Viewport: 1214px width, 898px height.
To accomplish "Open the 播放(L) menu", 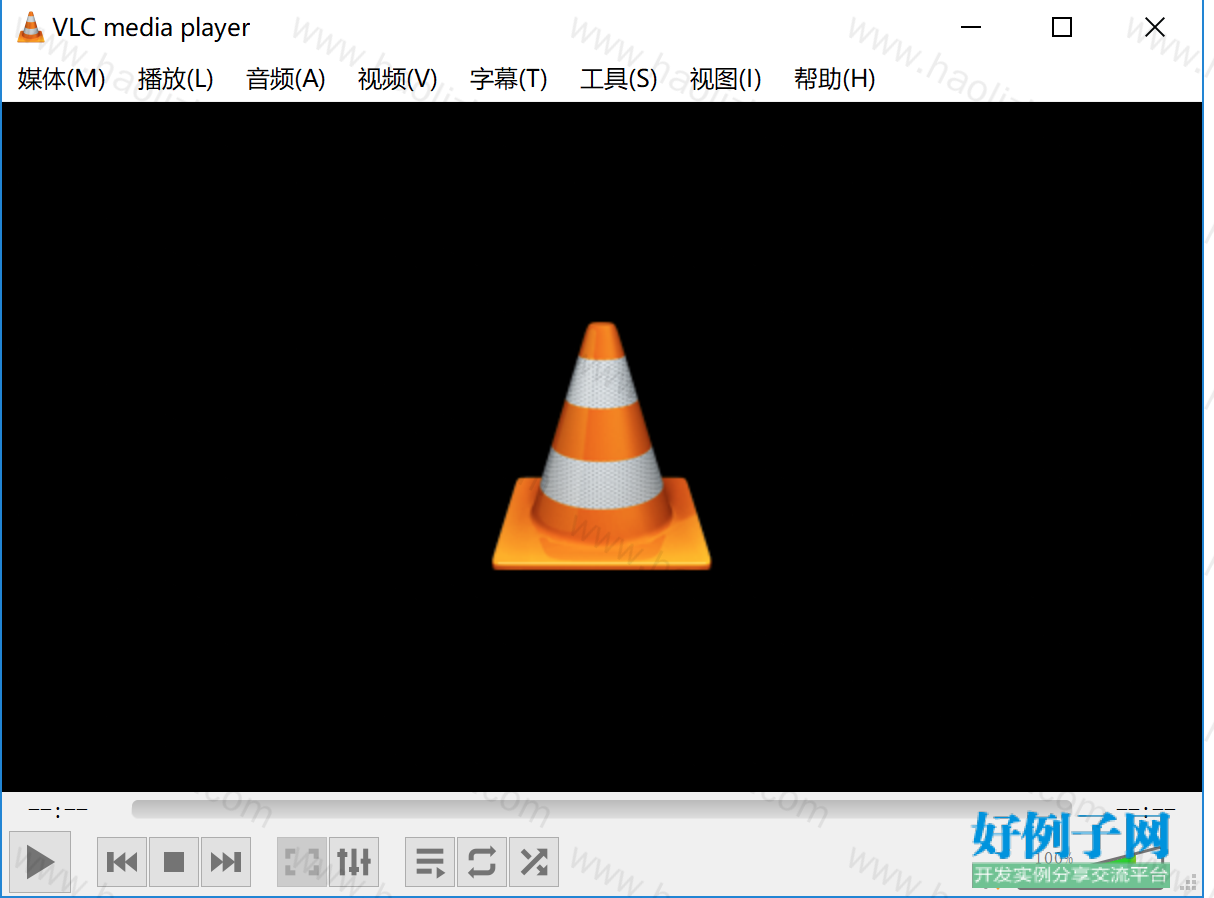I will (176, 79).
